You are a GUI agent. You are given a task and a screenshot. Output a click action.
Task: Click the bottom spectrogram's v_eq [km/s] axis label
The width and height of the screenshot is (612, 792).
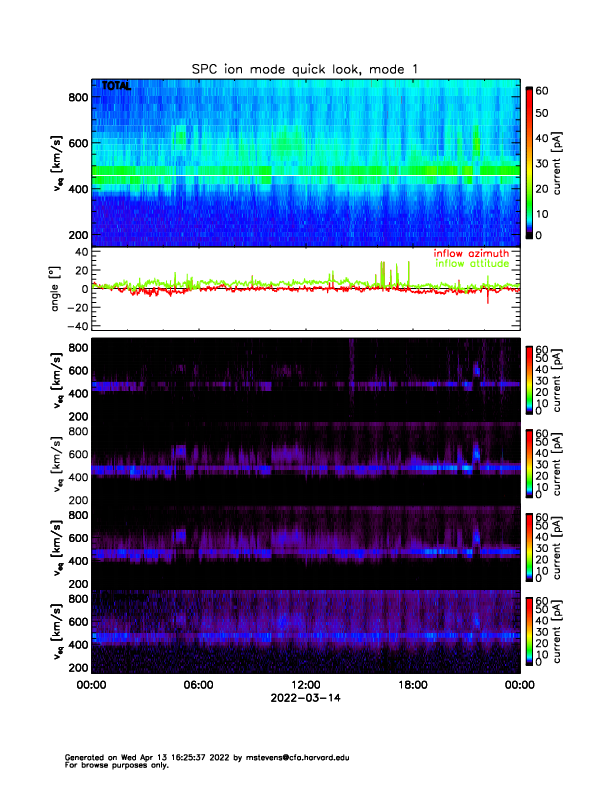click(x=58, y=630)
